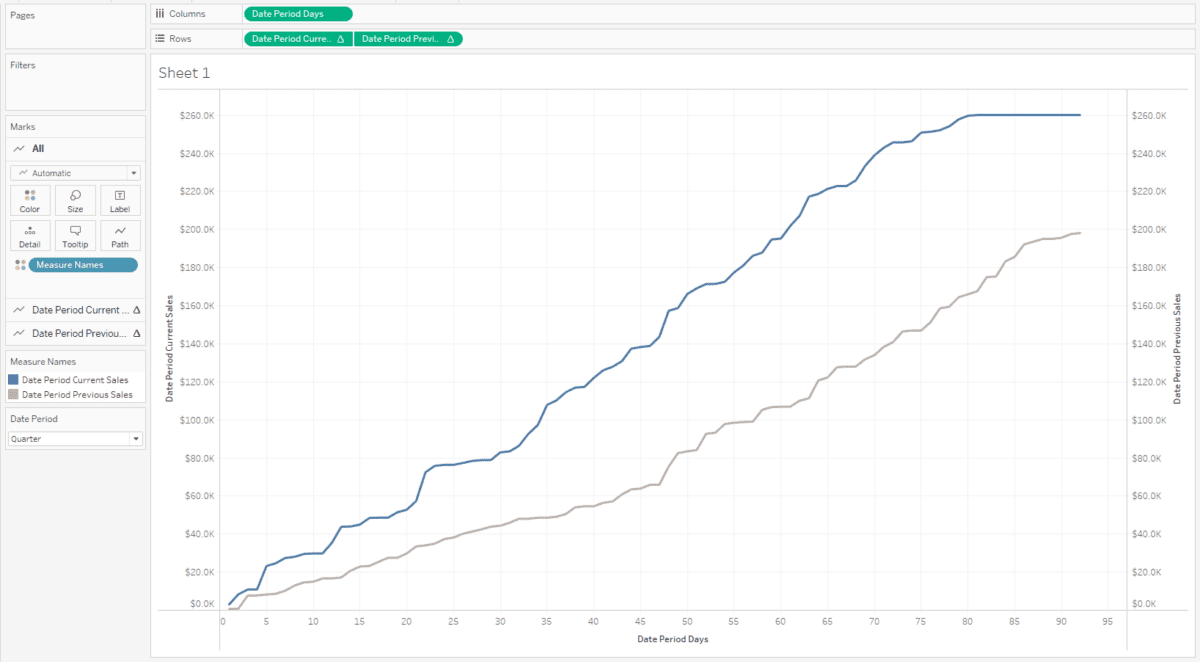Expand the Date Period Previous marks section
1200x662 pixels.
click(76, 334)
